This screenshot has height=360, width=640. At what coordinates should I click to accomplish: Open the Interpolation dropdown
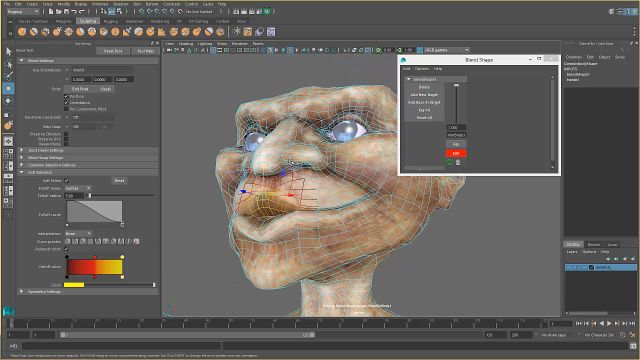pyautogui.click(x=78, y=233)
